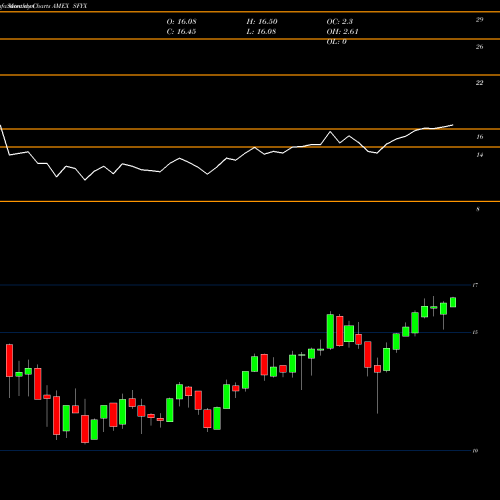Select the OH: 2.61 reading
Screen dimensions: 500x500
pyautogui.click(x=342, y=32)
